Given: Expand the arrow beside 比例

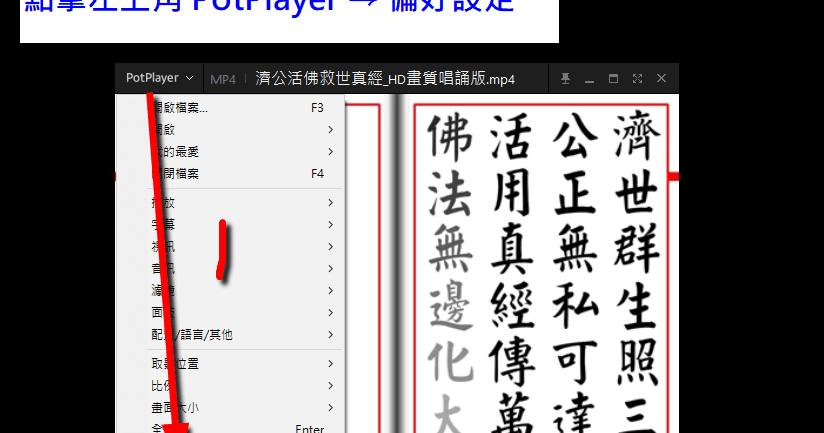Looking at the screenshot, I should point(331,386).
